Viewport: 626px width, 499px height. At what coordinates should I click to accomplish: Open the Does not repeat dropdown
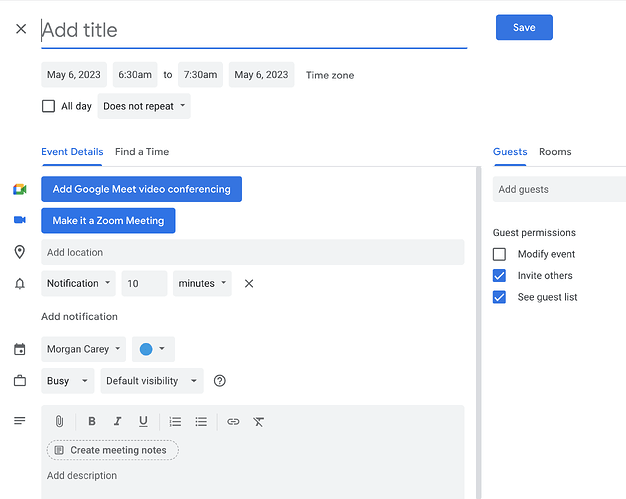[x=144, y=106]
